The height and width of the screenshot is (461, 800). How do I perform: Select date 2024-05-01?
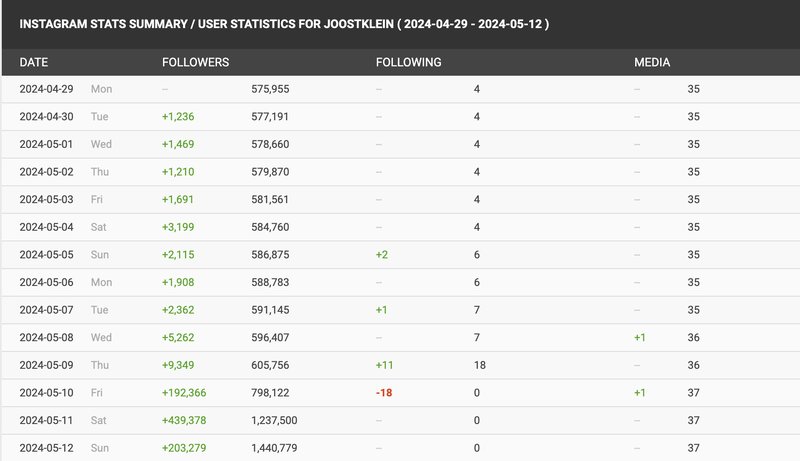coord(46,144)
